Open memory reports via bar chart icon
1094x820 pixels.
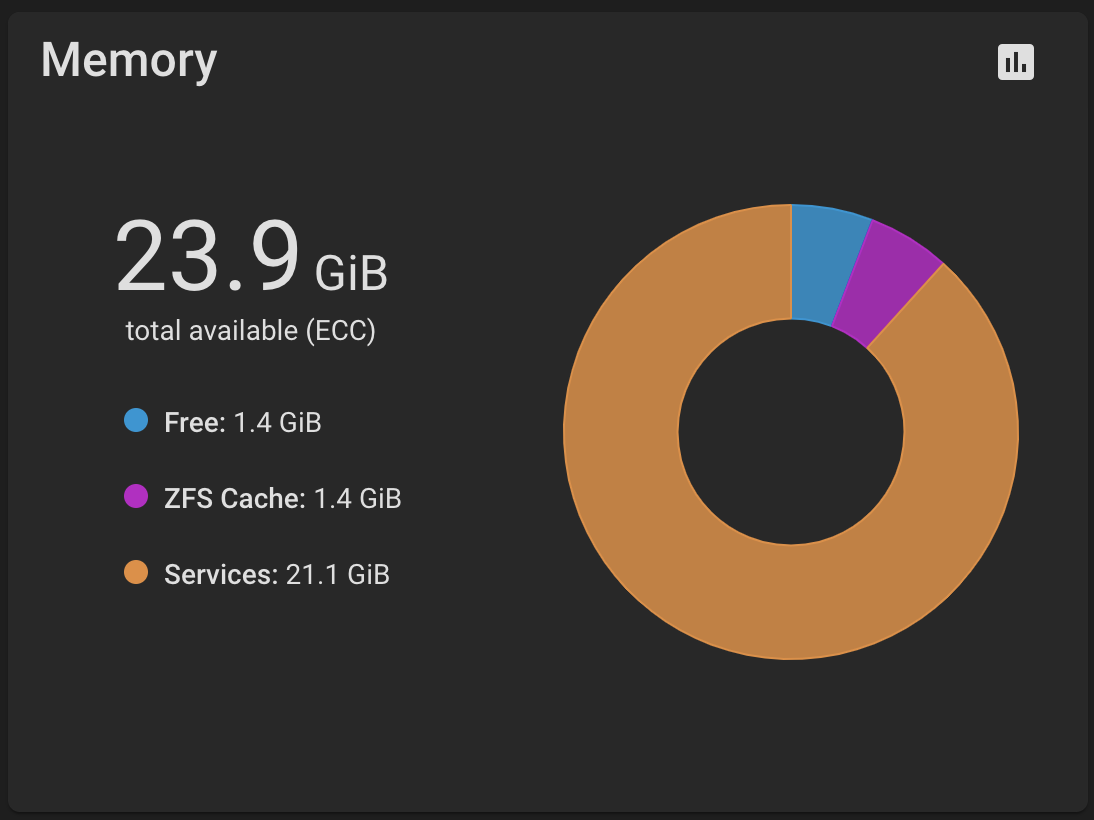pyautogui.click(x=1015, y=63)
